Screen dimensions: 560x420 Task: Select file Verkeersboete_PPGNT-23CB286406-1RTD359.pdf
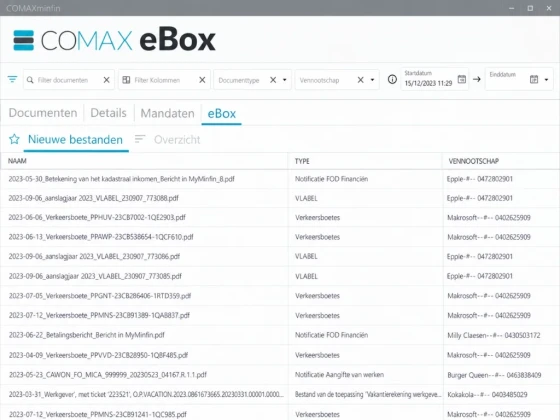coord(100,296)
